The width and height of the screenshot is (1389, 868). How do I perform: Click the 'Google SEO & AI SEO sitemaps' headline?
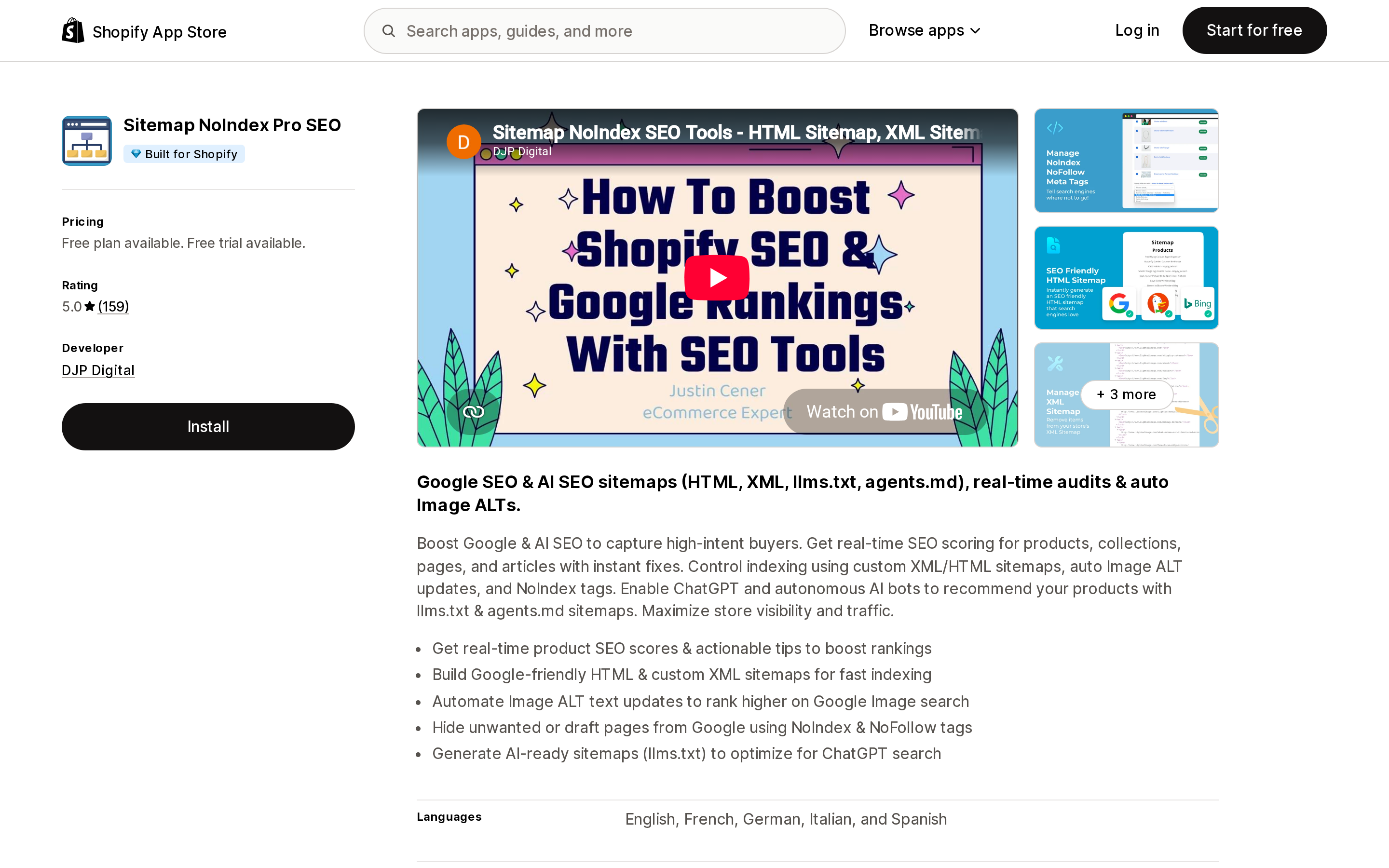(793, 493)
